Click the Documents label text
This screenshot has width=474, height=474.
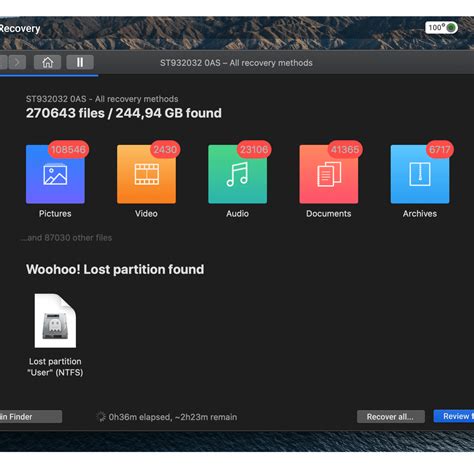pos(329,214)
